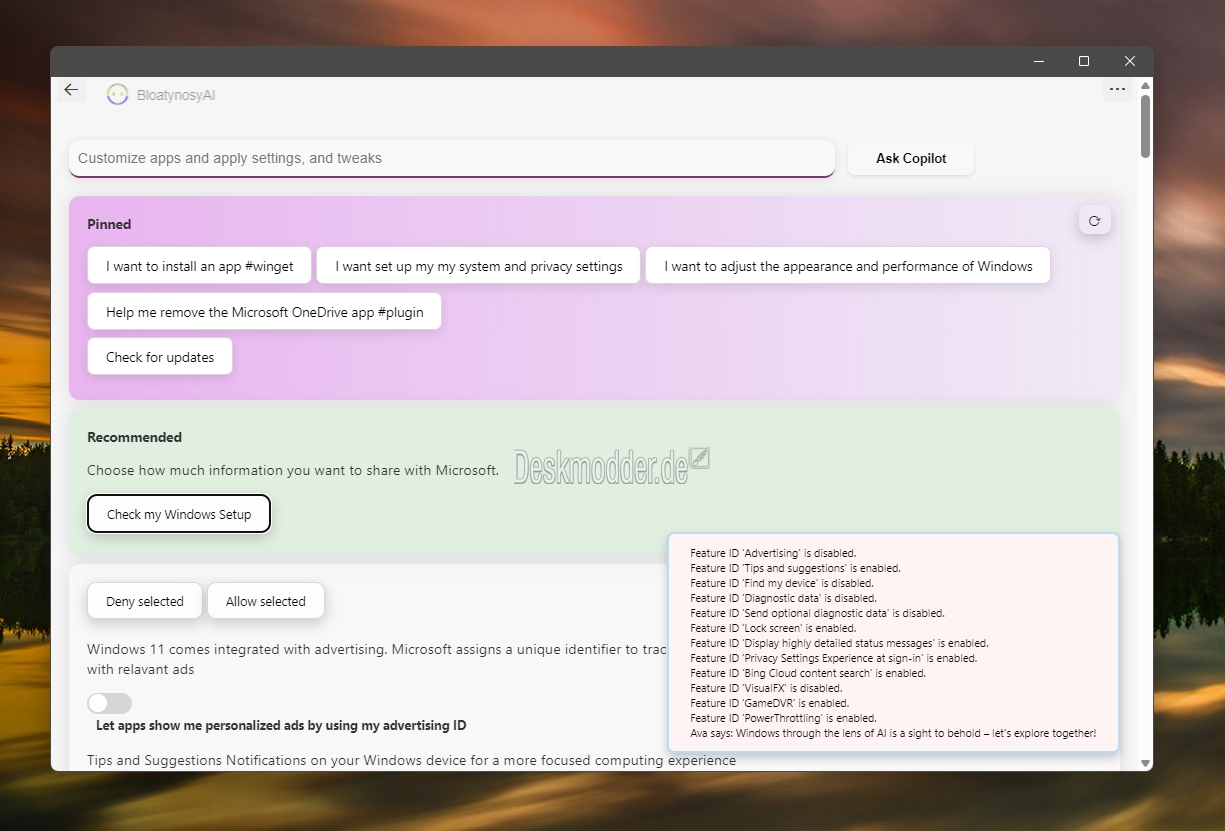Minimize the BloatynosyAI window
Viewport: 1225px width, 831px height.
point(1038,61)
